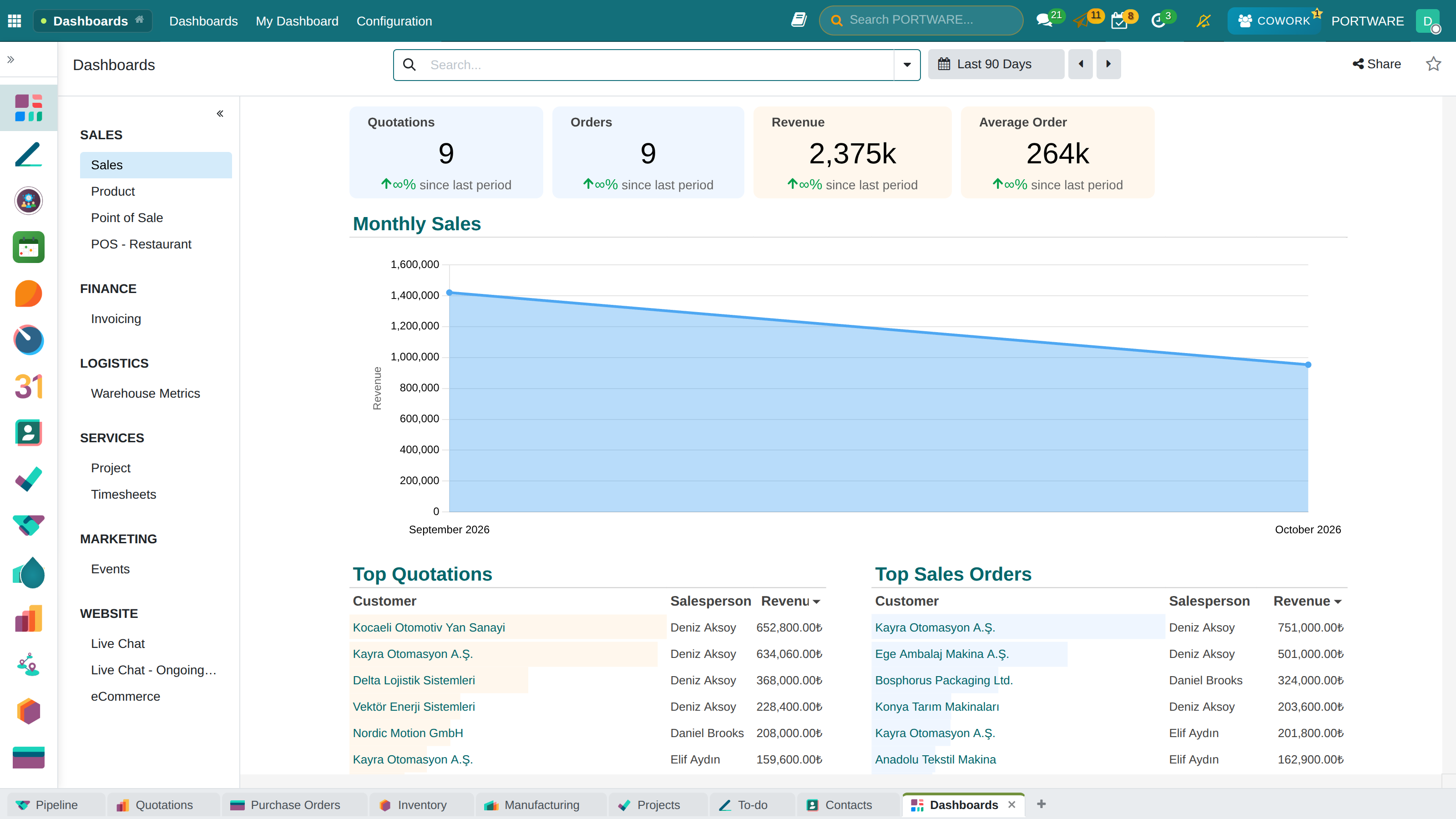Collapse the dashboards list panel

coord(220,114)
